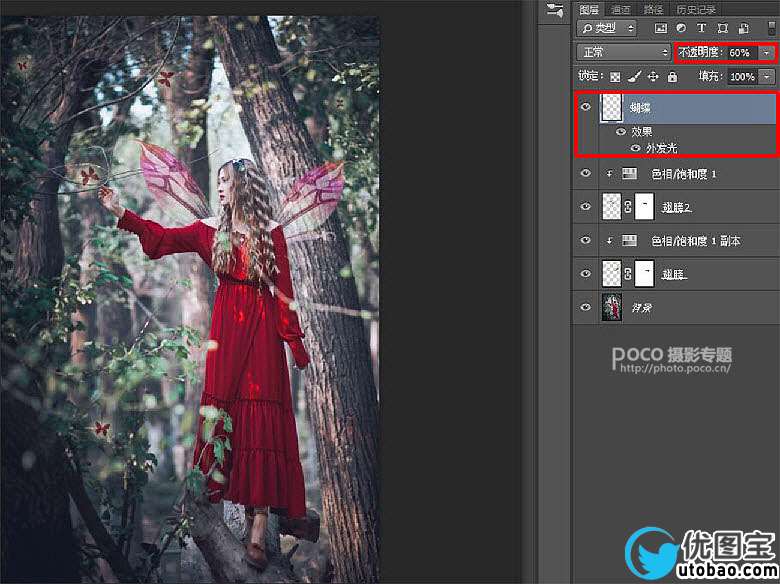Click the pixel layer filter icon
The width and height of the screenshot is (780, 584).
[660, 28]
